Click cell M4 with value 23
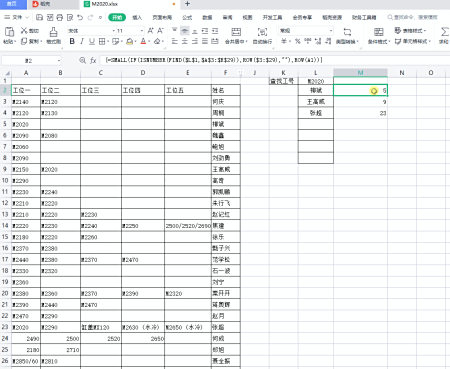 pyautogui.click(x=360, y=113)
